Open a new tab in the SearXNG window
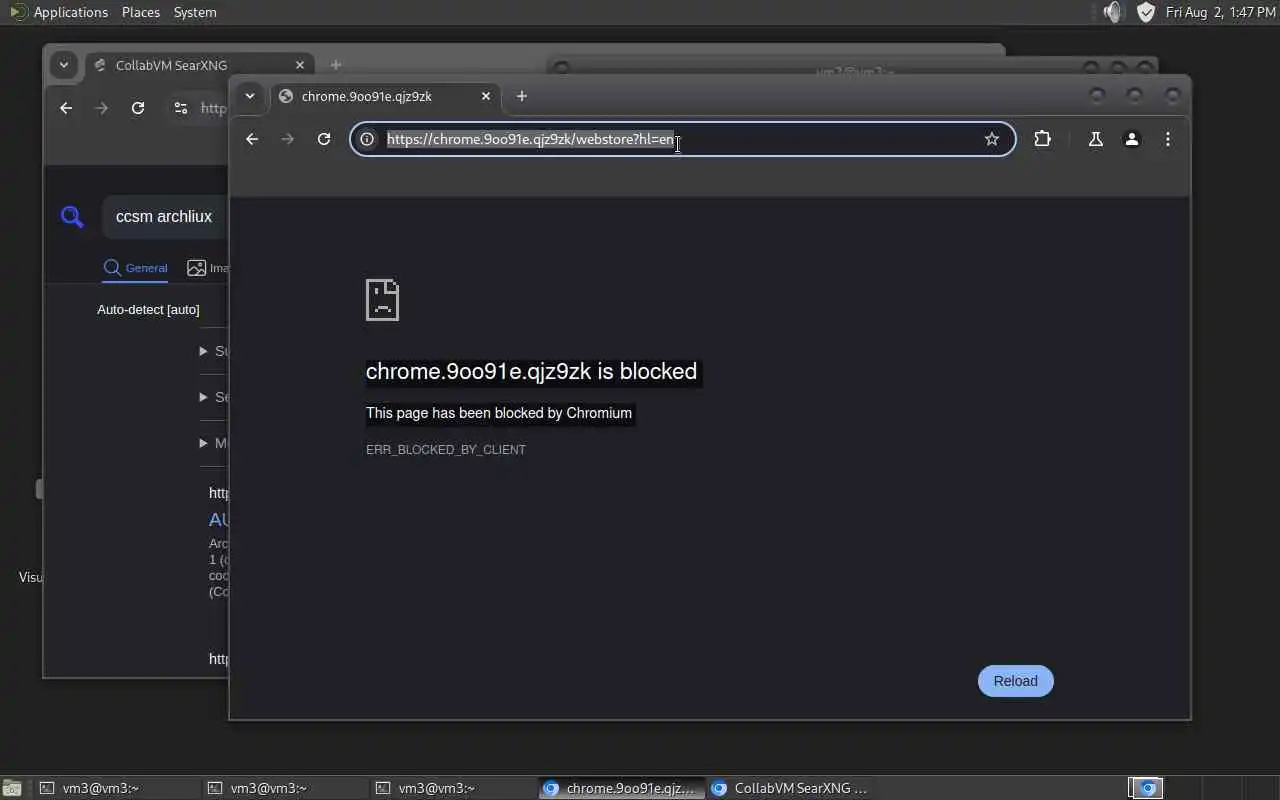Image resolution: width=1280 pixels, height=800 pixels. (336, 65)
